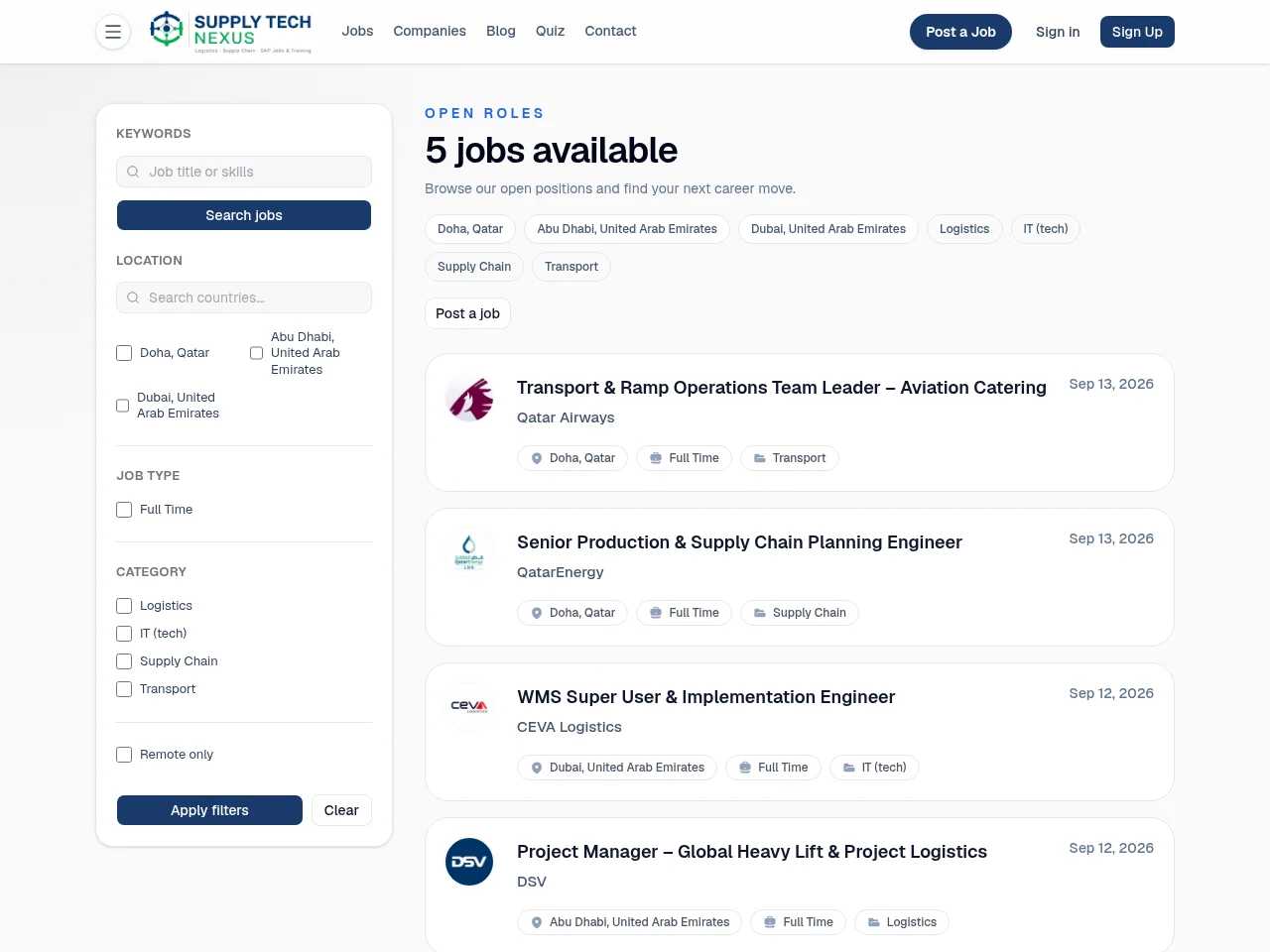Open Transport & Ramp Operations Team Leader job

point(782,388)
